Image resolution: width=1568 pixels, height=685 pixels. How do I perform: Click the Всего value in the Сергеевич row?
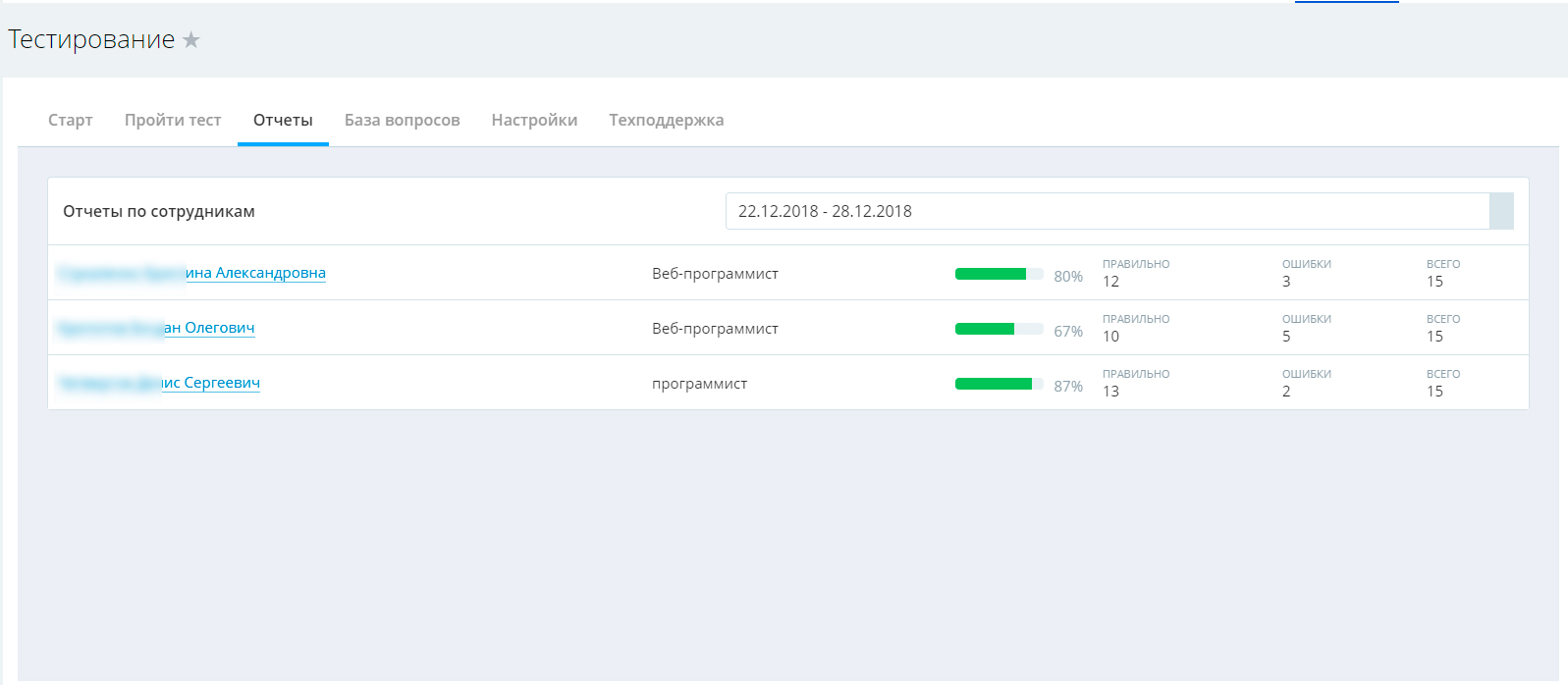pyautogui.click(x=1434, y=392)
